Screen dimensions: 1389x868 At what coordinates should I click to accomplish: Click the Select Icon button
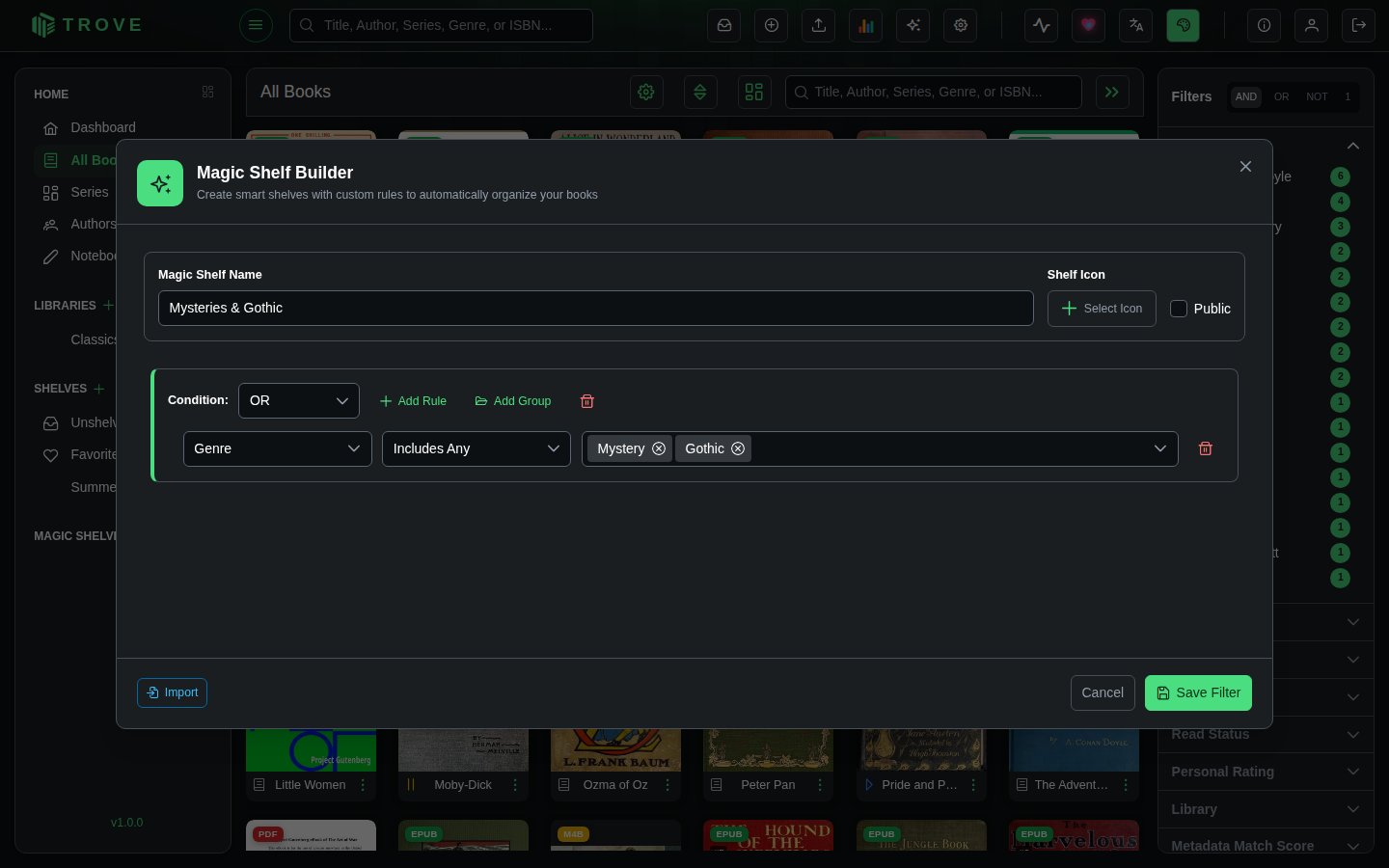[1102, 309]
